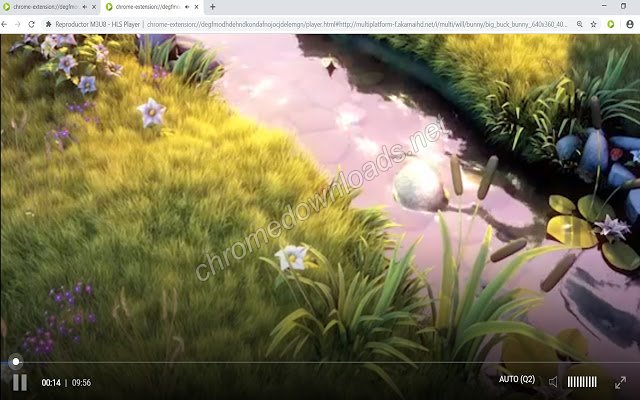Seek using the progress bar handle

tap(16, 362)
